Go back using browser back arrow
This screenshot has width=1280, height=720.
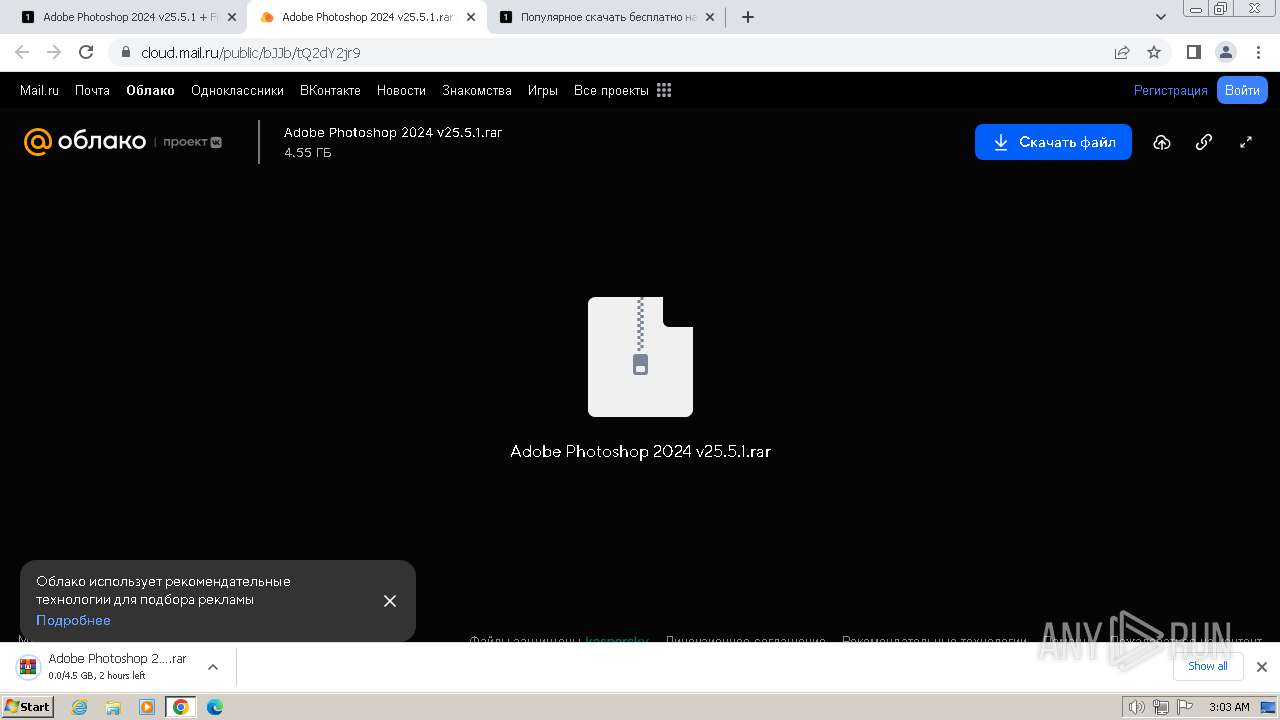click(22, 52)
